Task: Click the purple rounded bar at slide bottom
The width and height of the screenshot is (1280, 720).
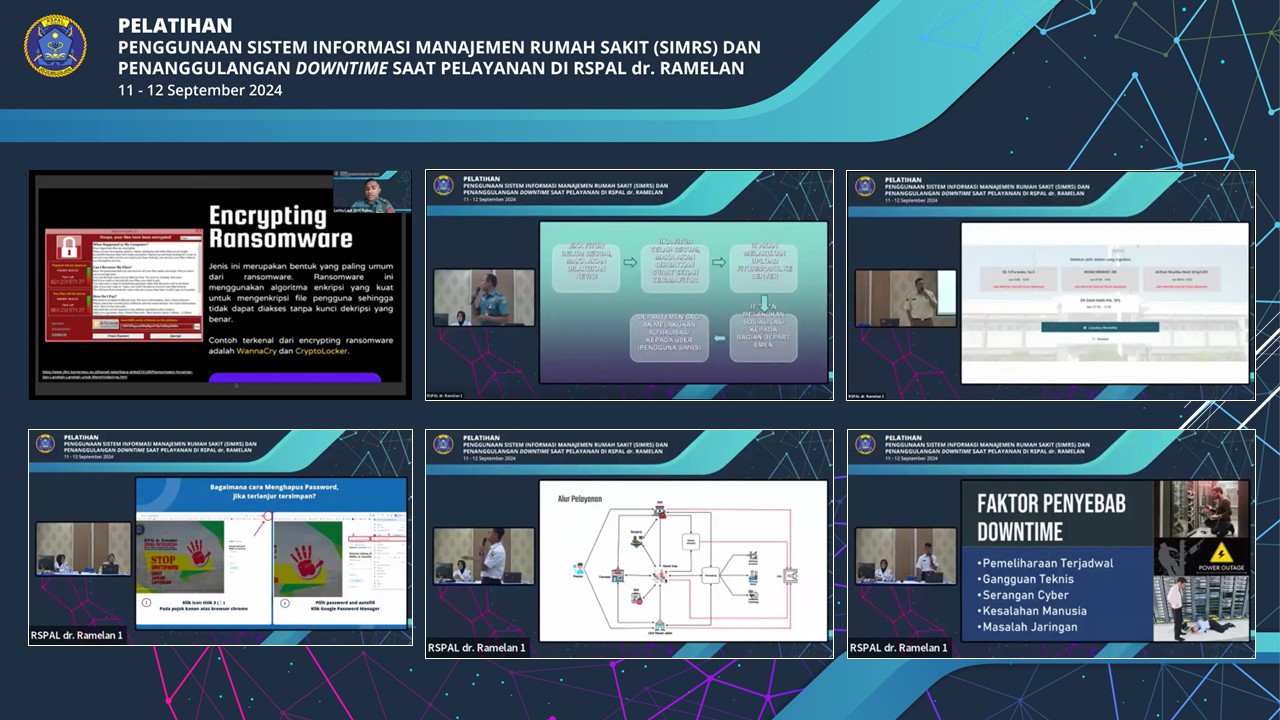Action: coord(294,378)
